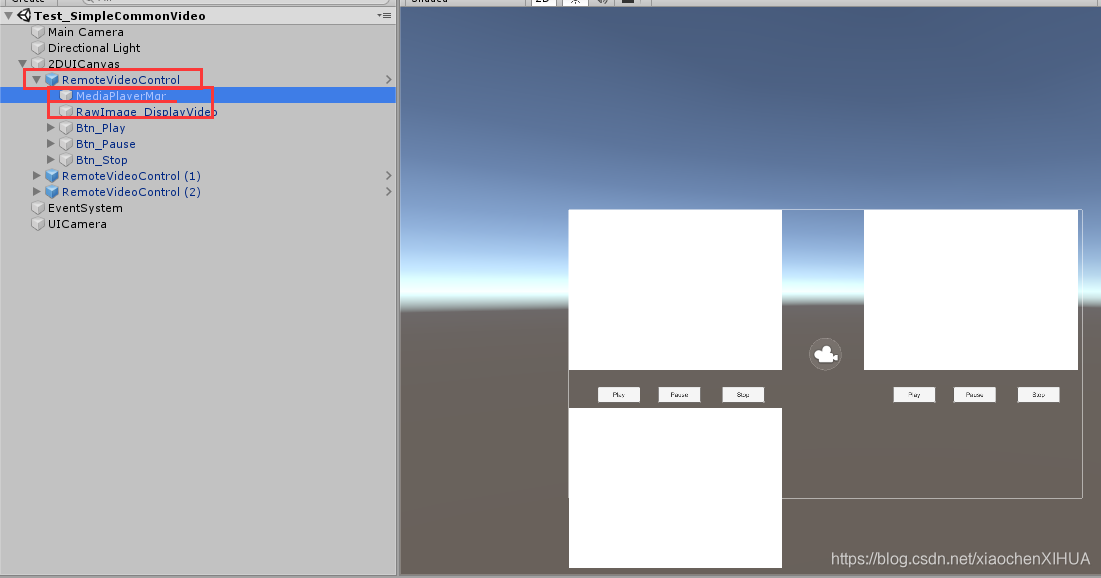Click the Play button under the left video panel

[x=618, y=394]
